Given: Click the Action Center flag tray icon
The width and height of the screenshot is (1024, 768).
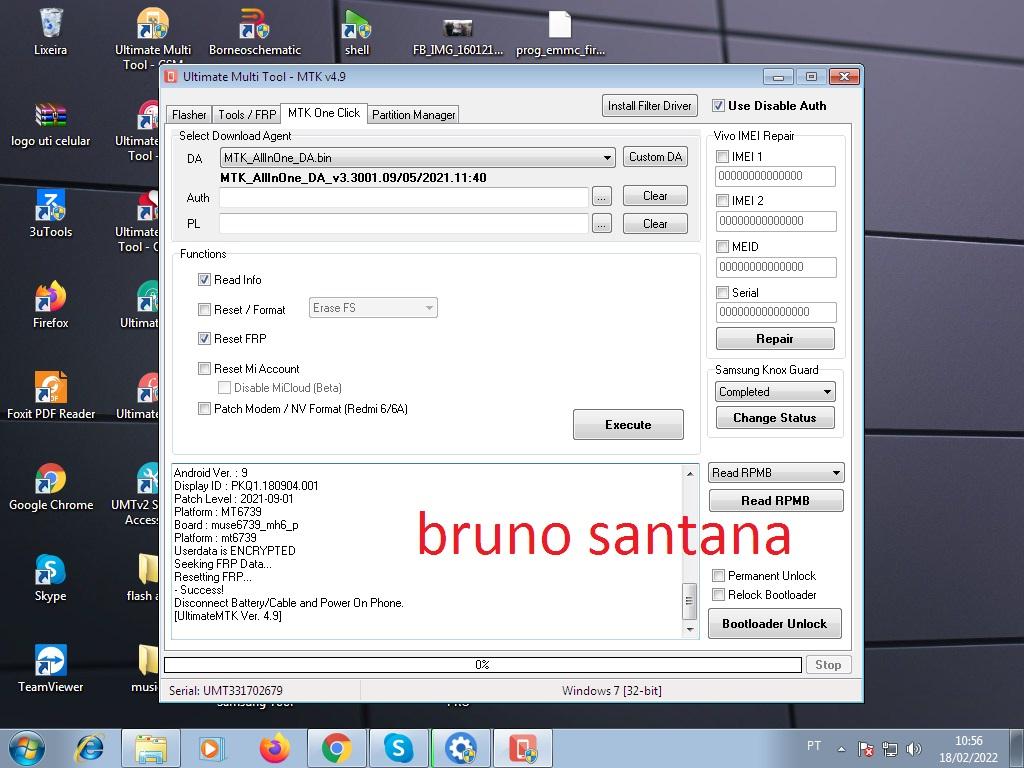Looking at the screenshot, I should [866, 749].
